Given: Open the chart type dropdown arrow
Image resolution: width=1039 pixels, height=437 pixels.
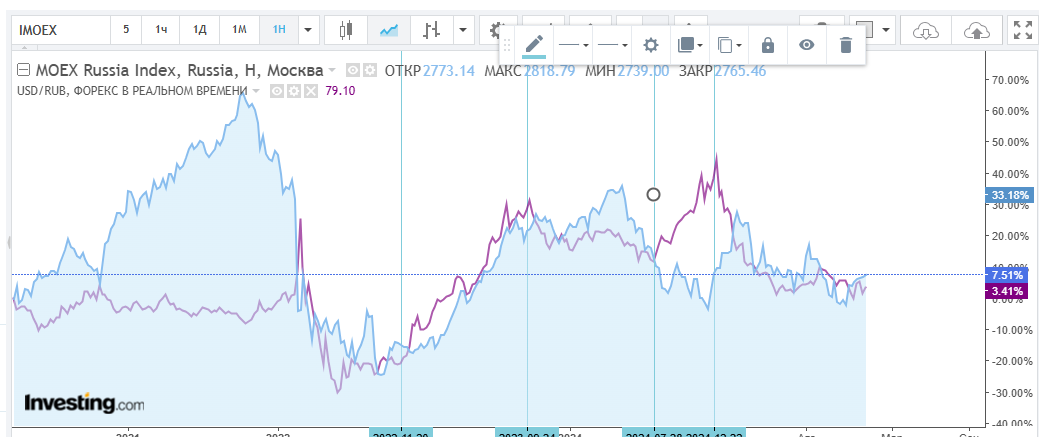Looking at the screenshot, I should pos(463,29).
